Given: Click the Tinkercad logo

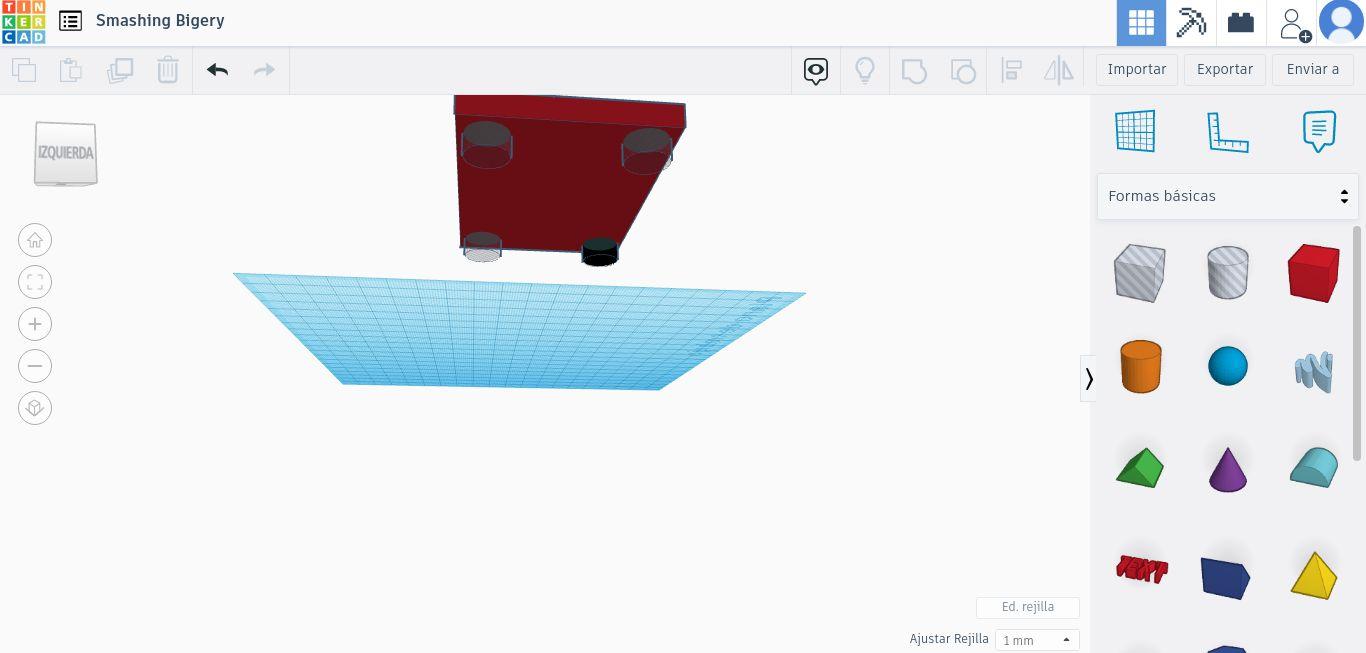Looking at the screenshot, I should point(23,22).
